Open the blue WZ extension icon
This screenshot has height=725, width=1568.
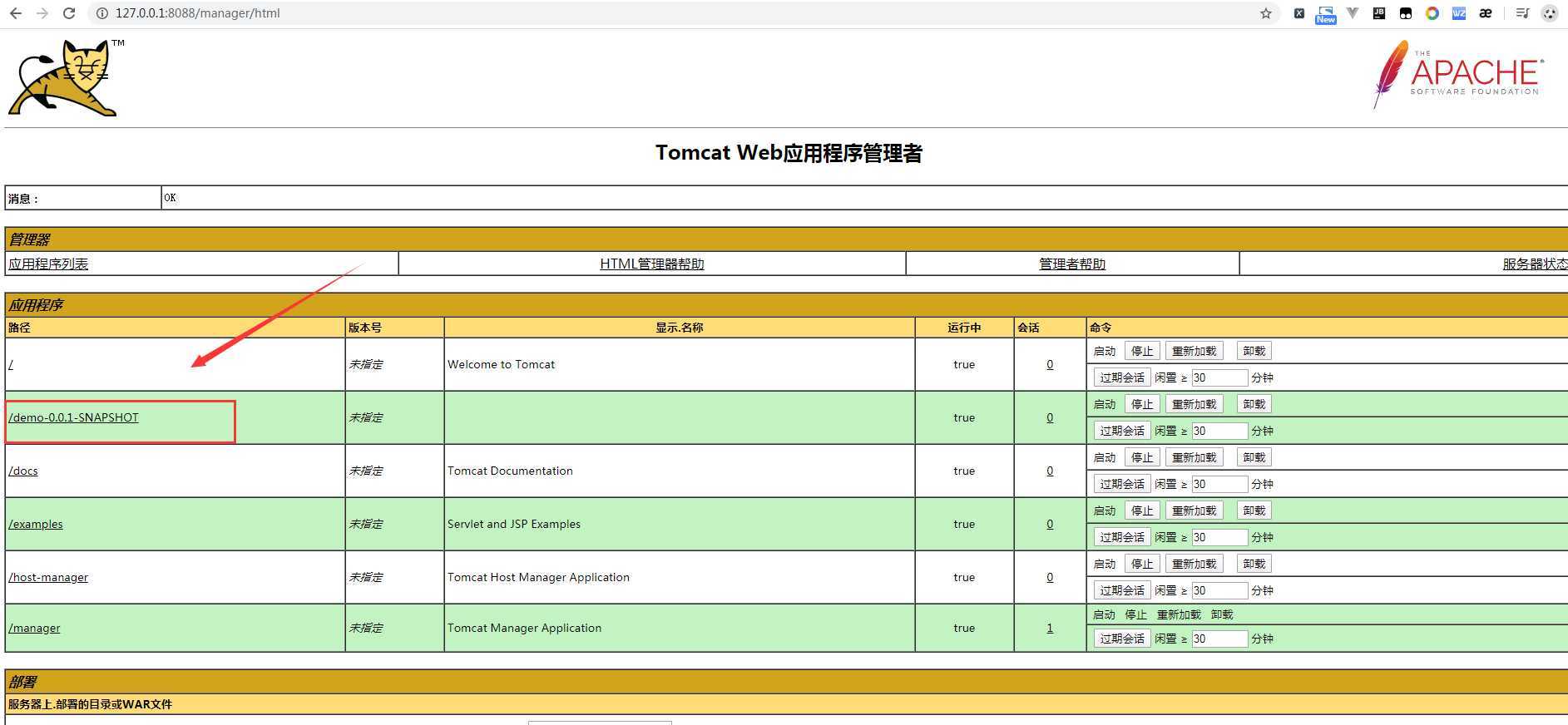1459,13
